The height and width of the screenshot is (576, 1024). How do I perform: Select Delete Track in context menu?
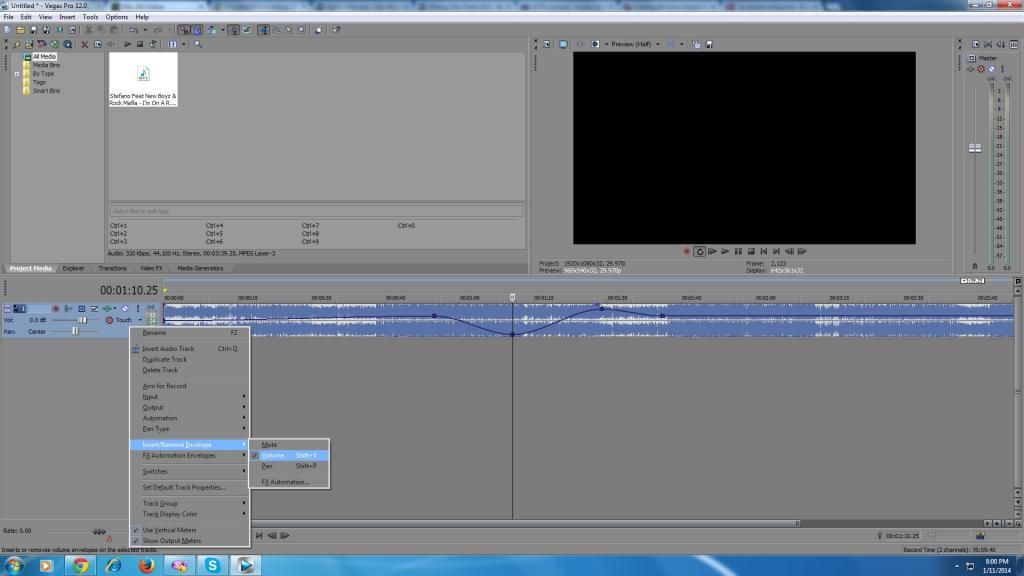pyautogui.click(x=189, y=370)
